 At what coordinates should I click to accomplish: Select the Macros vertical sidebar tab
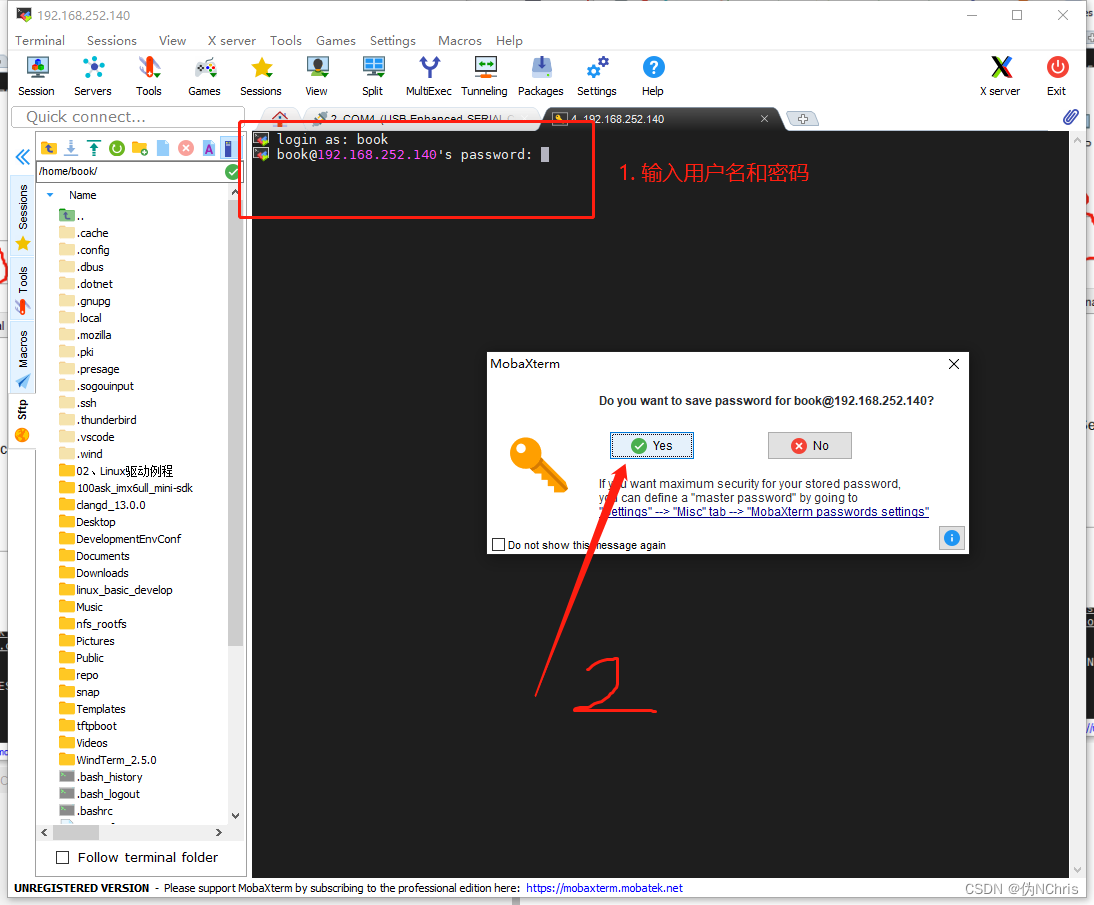pyautogui.click(x=23, y=358)
